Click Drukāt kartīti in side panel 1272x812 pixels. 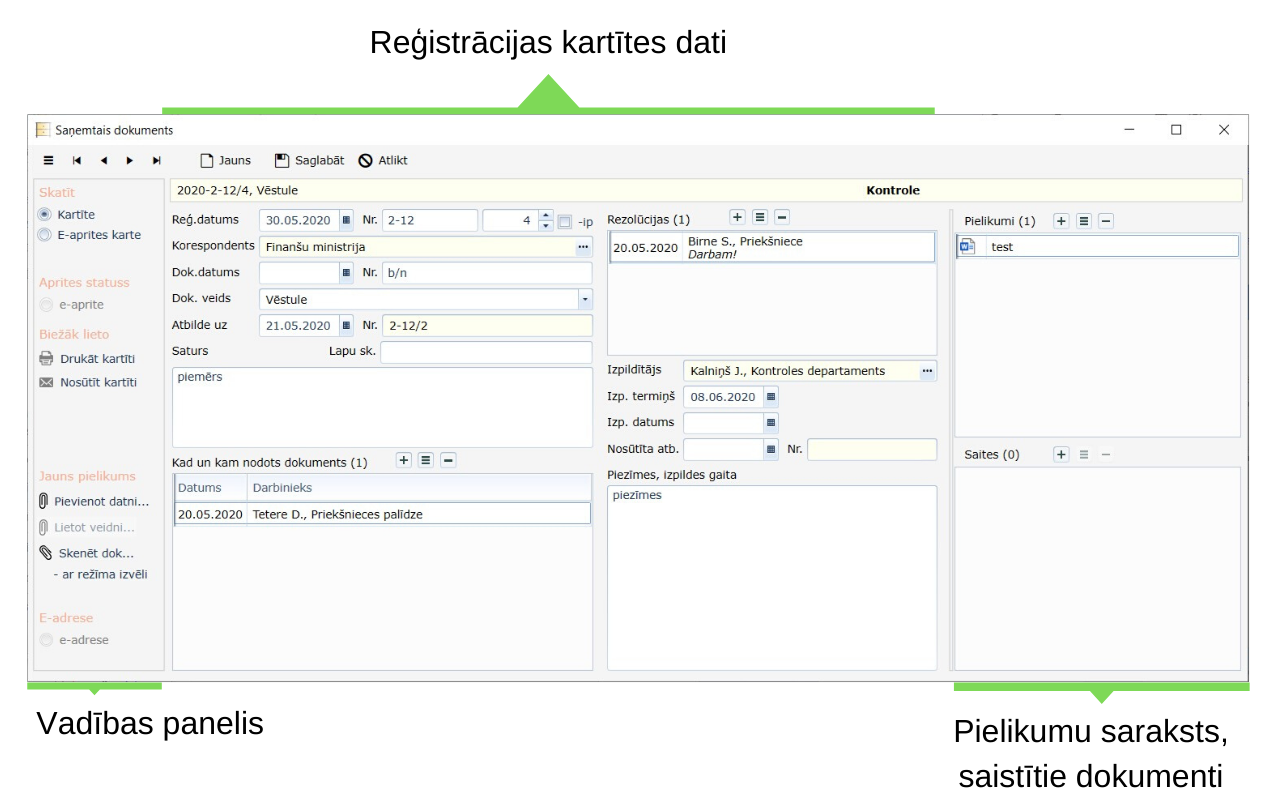click(96, 358)
